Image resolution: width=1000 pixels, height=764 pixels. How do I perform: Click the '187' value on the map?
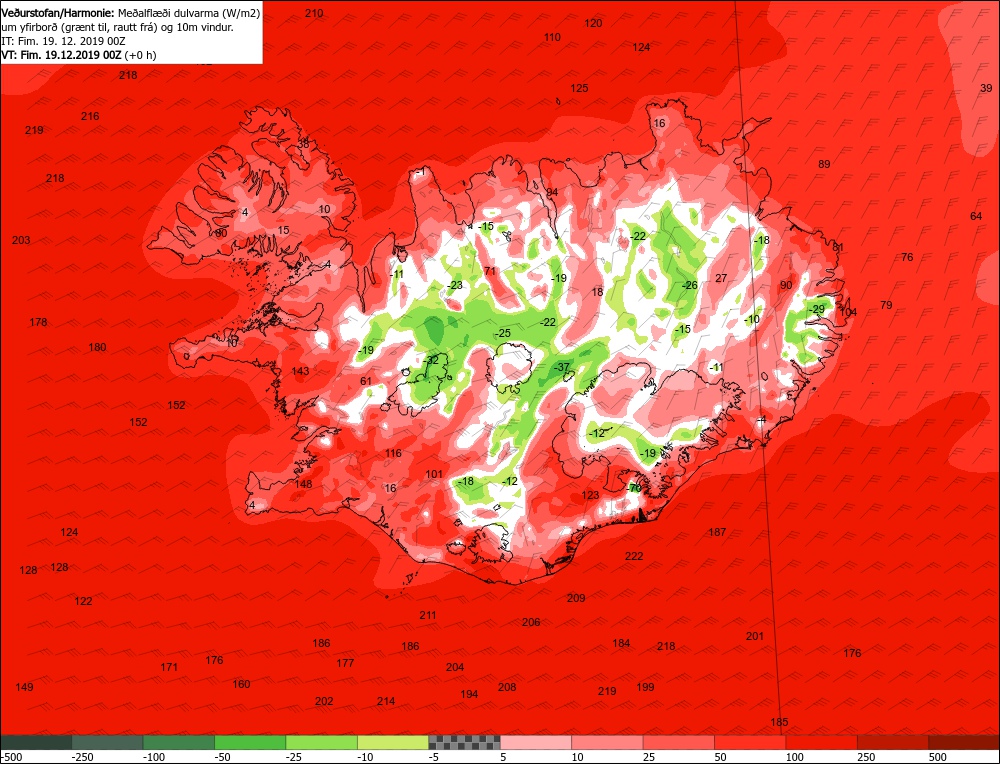(x=717, y=532)
